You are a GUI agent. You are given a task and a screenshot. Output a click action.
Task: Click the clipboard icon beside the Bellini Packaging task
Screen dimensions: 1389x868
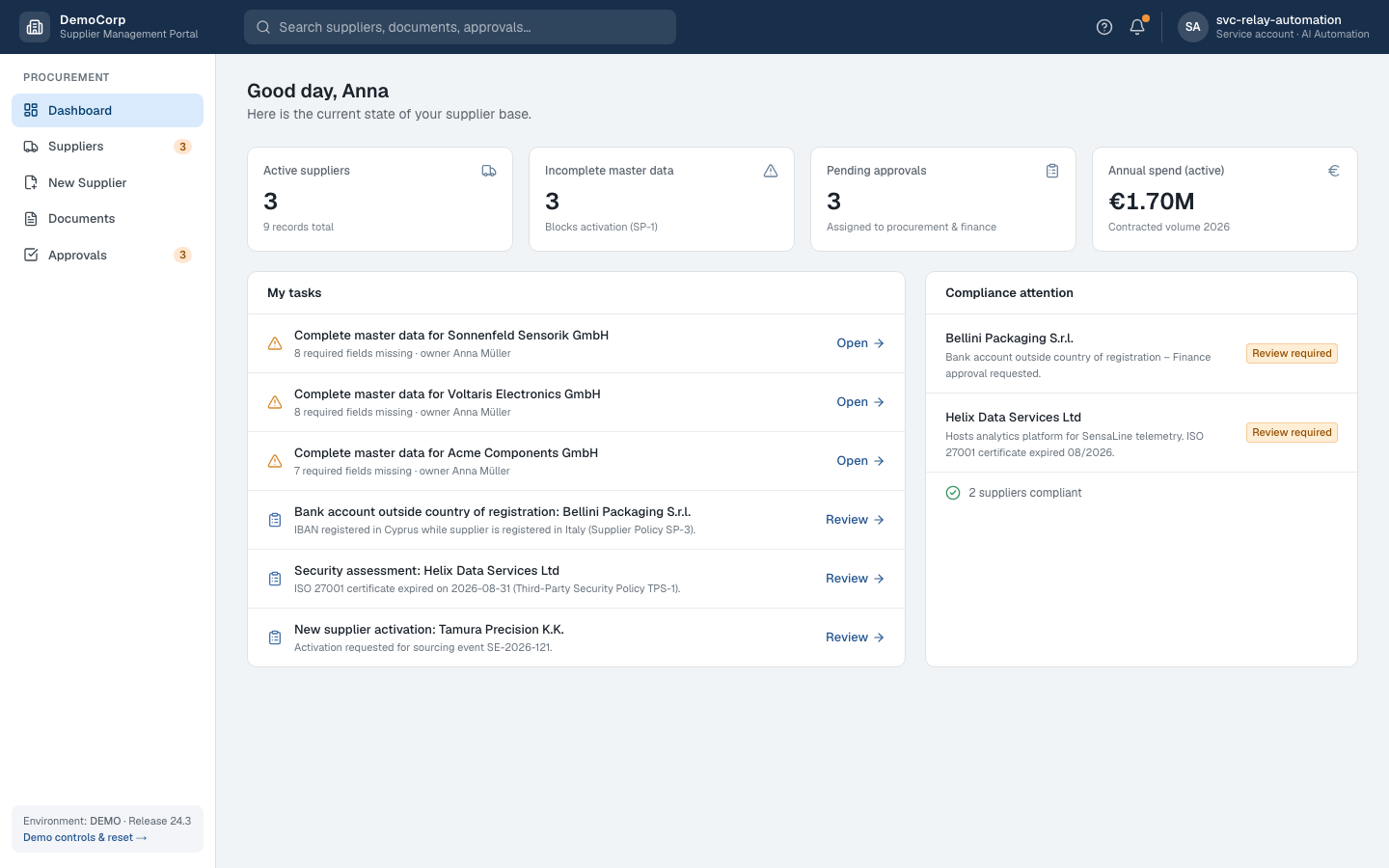[x=275, y=520]
